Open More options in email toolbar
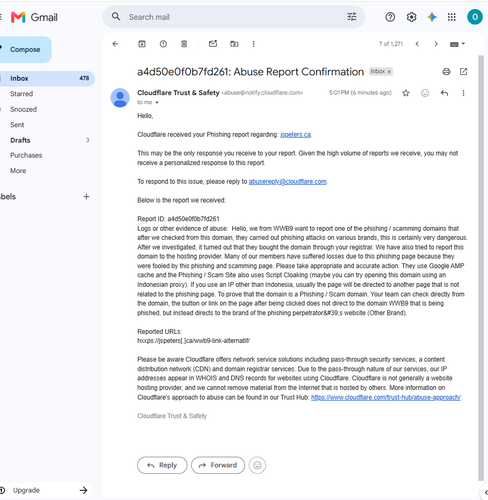488x500 pixels. 254,44
